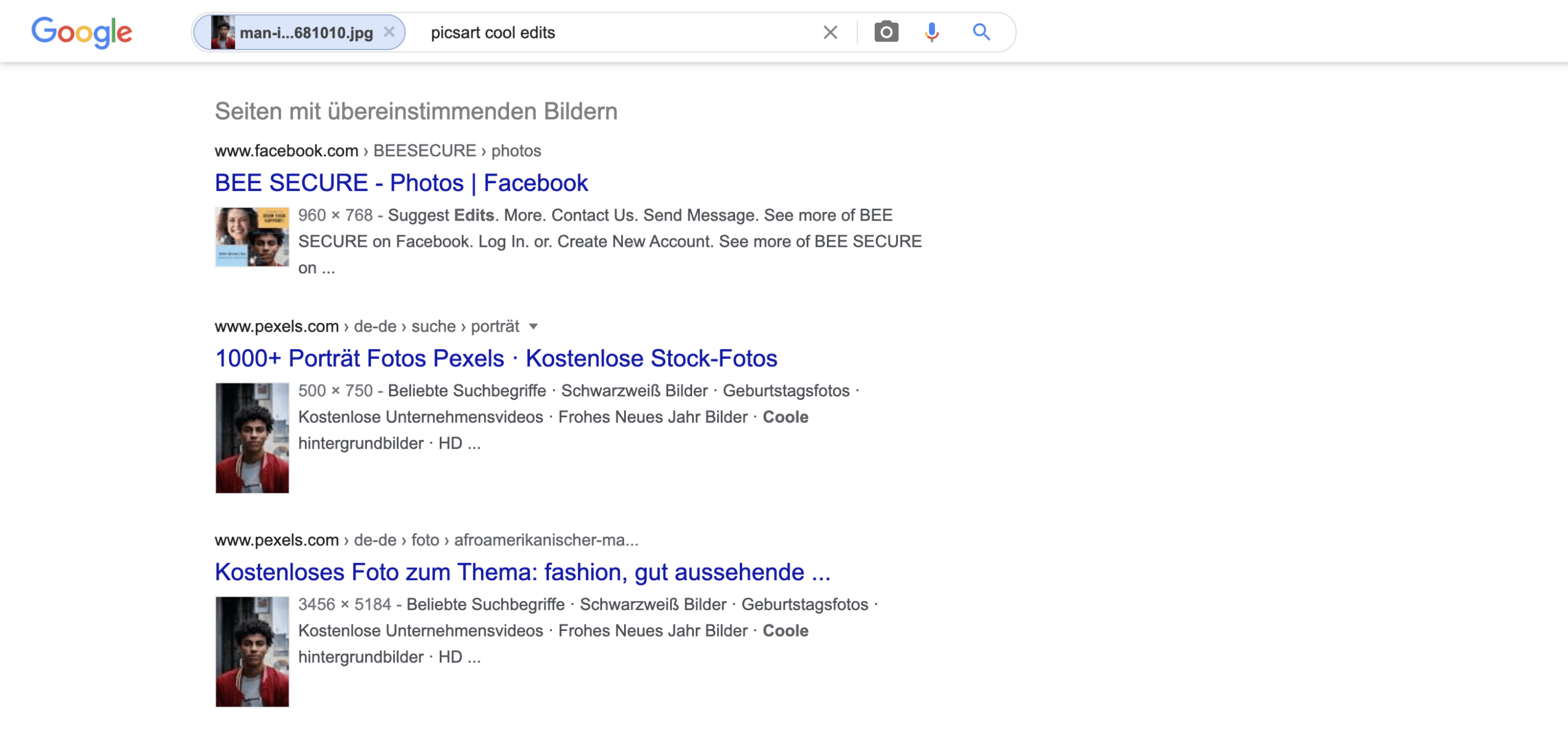Open Google search by image camera icon

(x=887, y=31)
